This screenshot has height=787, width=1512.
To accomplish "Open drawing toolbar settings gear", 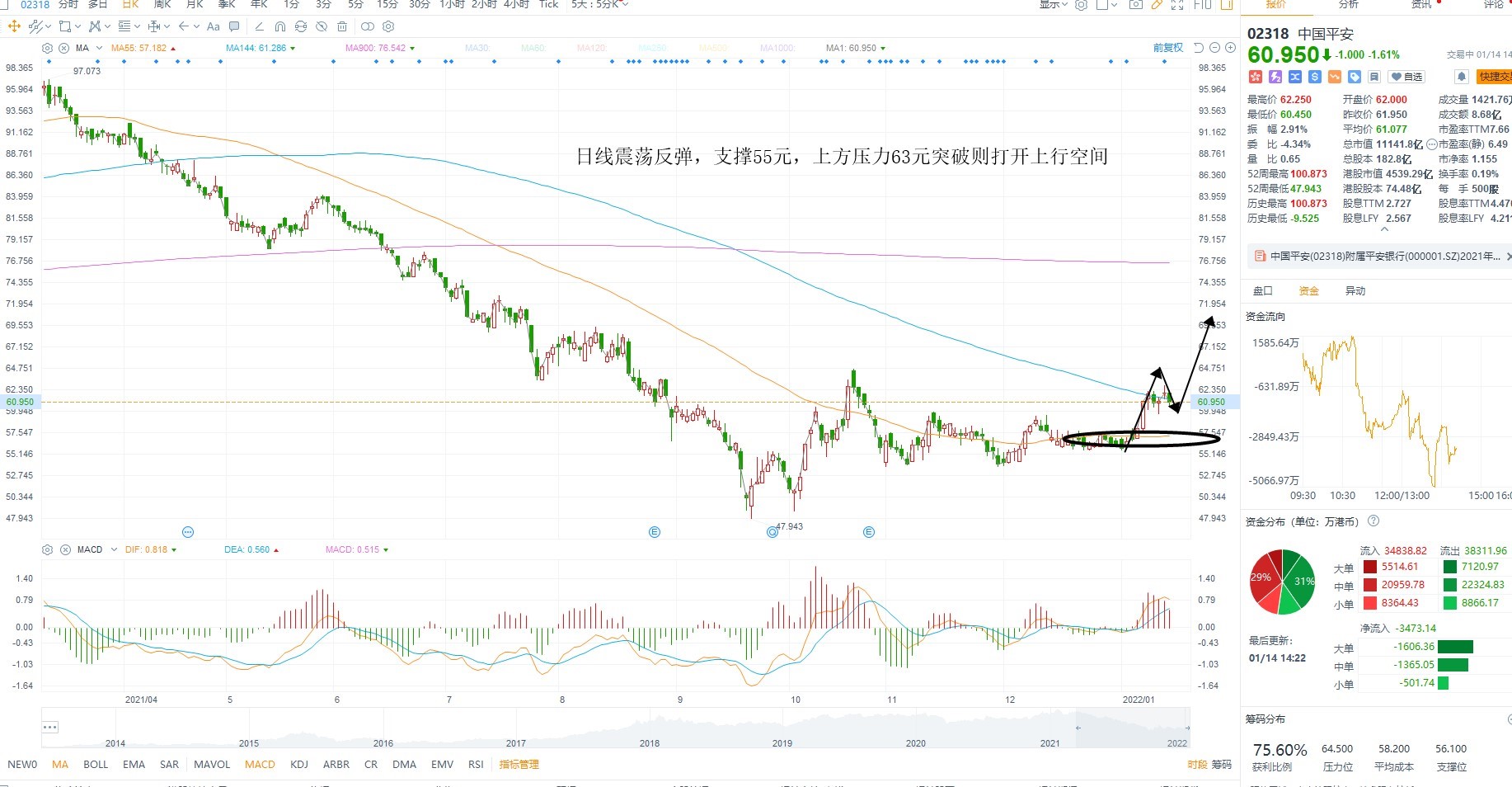I will (x=388, y=26).
